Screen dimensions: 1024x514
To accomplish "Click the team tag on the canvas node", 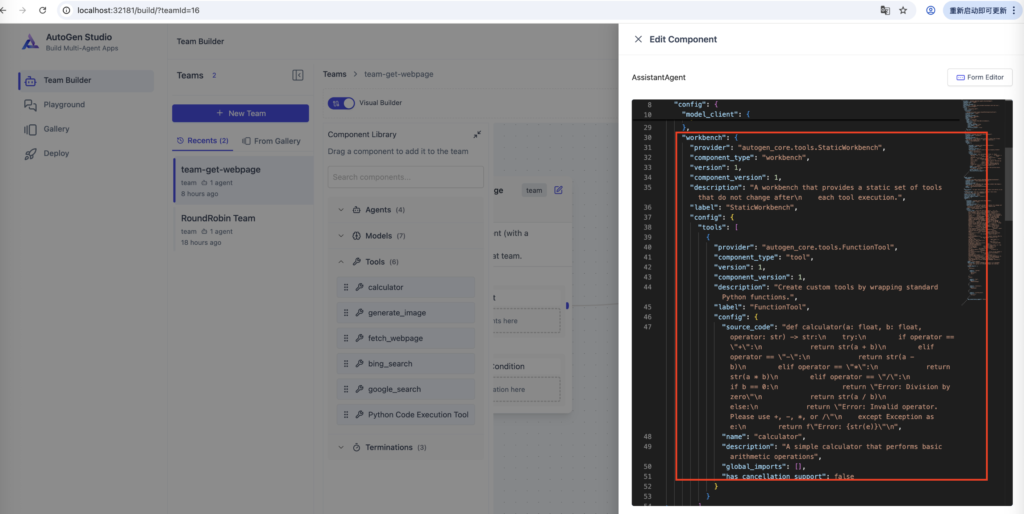I will point(534,190).
